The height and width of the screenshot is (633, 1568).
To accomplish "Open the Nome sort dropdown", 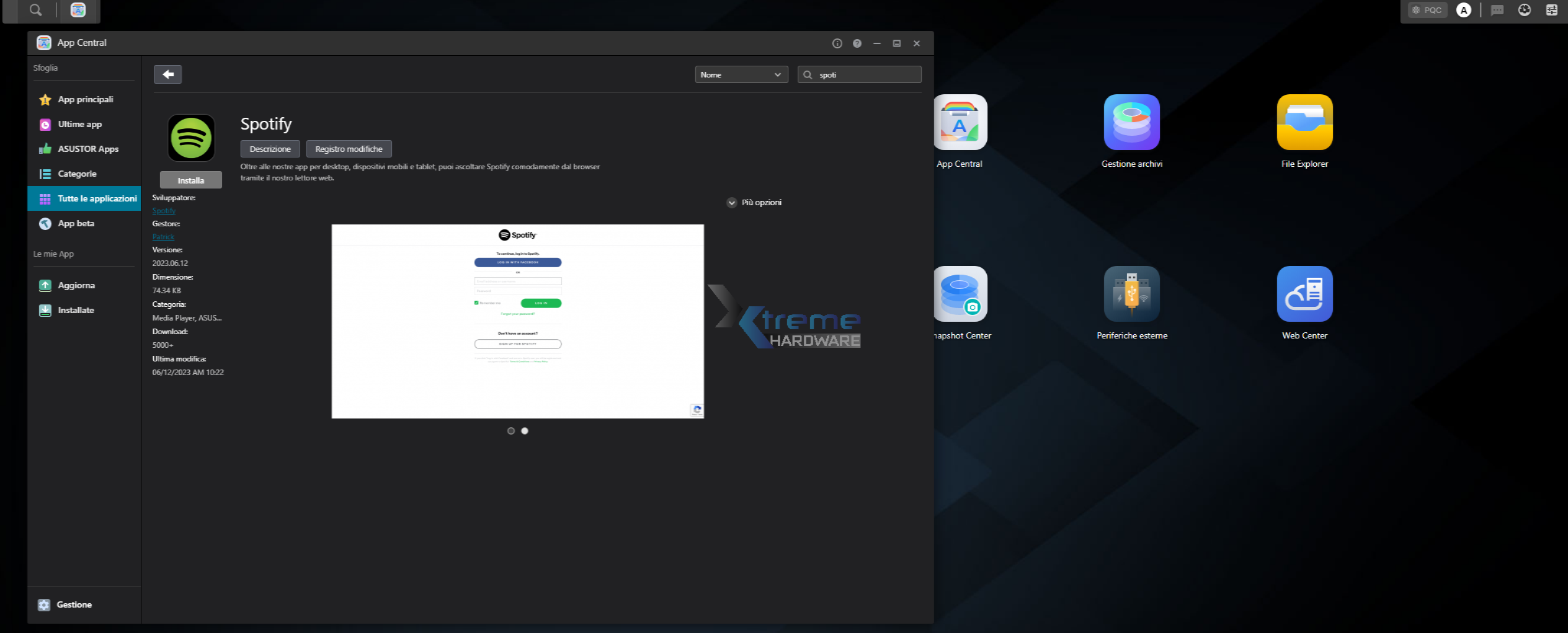I will [741, 74].
